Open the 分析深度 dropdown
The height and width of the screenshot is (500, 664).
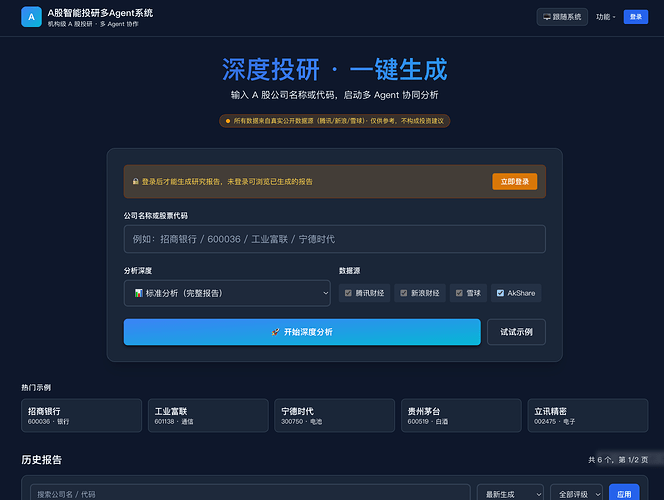click(227, 293)
